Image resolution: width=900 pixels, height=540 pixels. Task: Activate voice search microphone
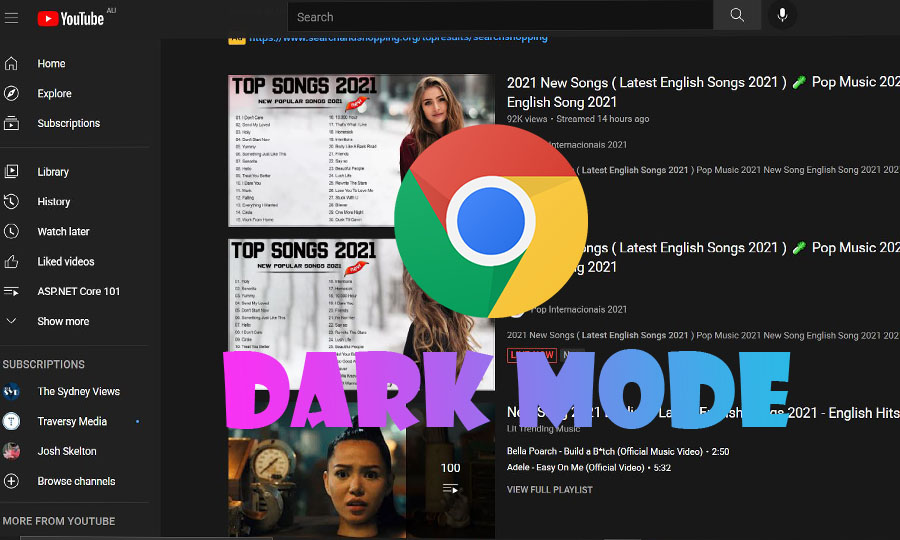(782, 15)
